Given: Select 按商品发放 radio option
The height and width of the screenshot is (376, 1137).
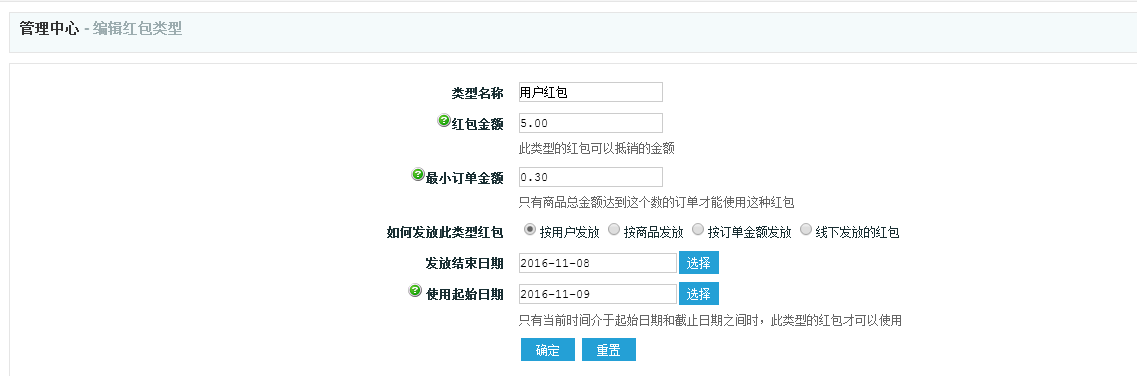Looking at the screenshot, I should pyautogui.click(x=614, y=230).
